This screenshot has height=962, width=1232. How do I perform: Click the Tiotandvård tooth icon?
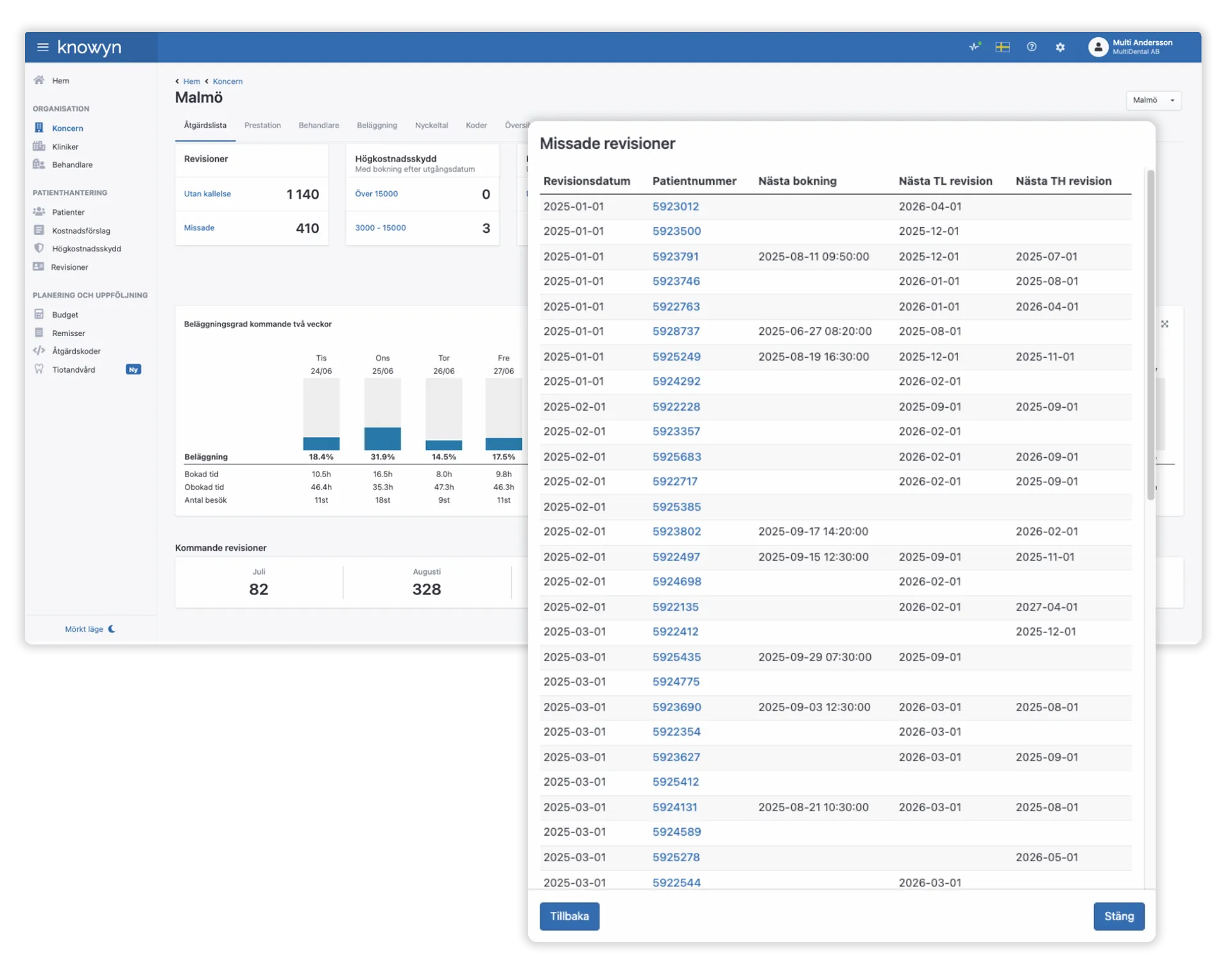point(39,369)
